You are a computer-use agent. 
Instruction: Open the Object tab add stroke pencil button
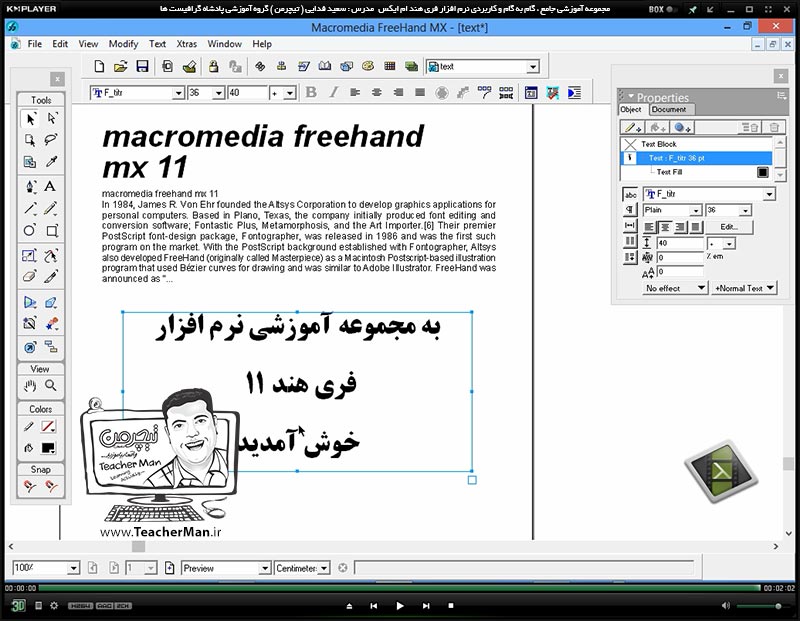point(632,128)
